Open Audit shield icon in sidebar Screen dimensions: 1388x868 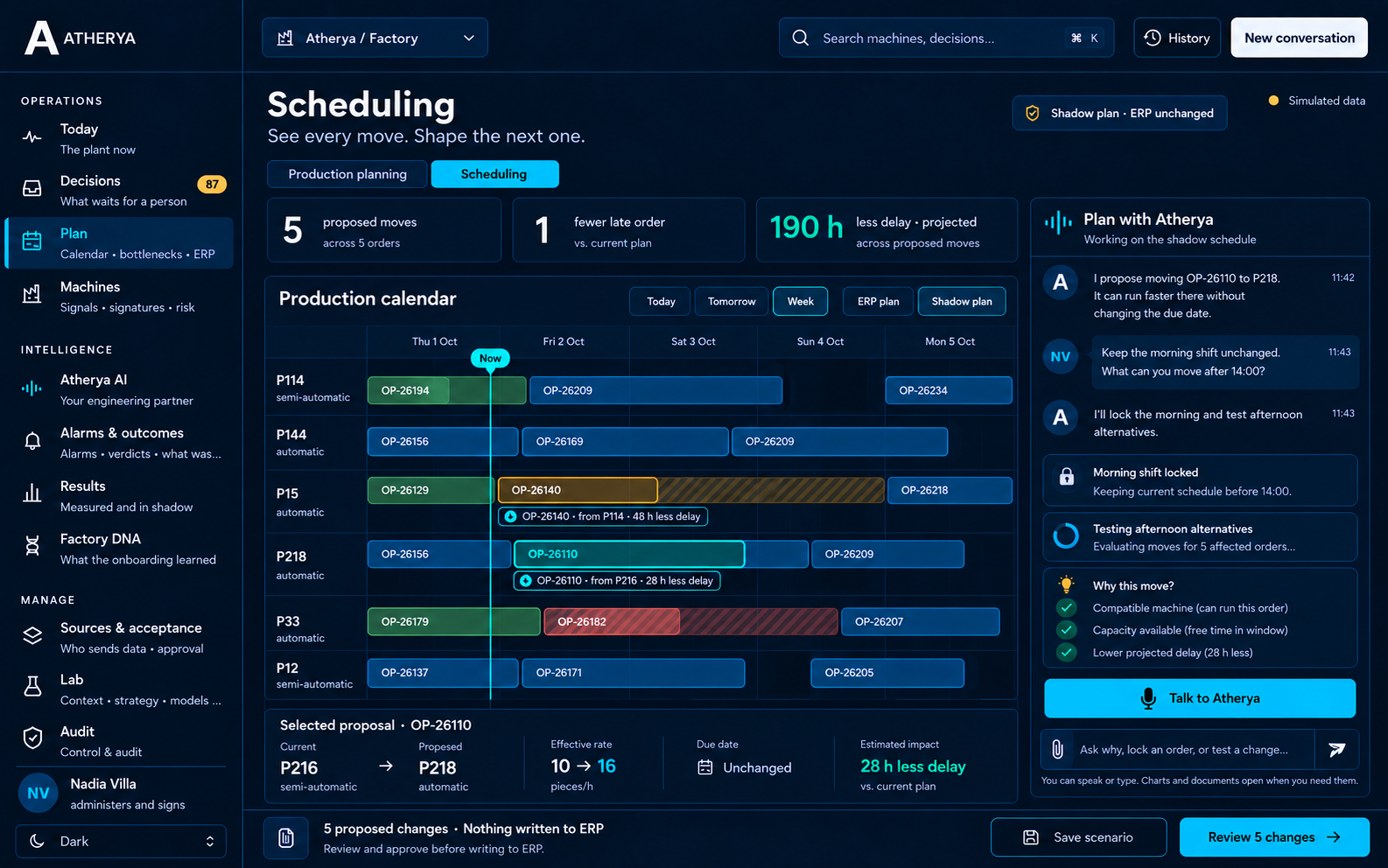click(32, 739)
